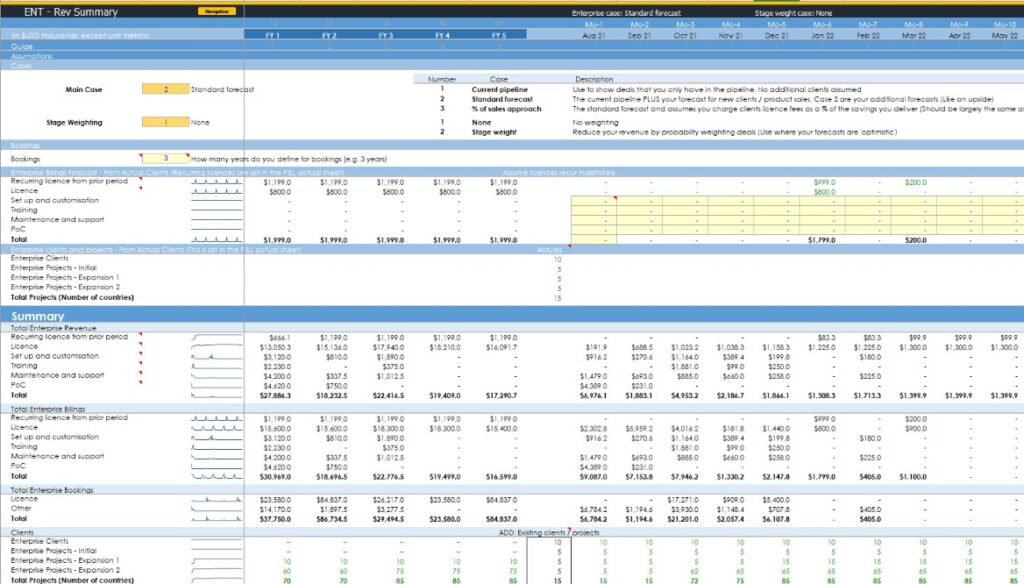The height and width of the screenshot is (584, 1024).
Task: Click the Bookings years input cell
Action: (164, 158)
